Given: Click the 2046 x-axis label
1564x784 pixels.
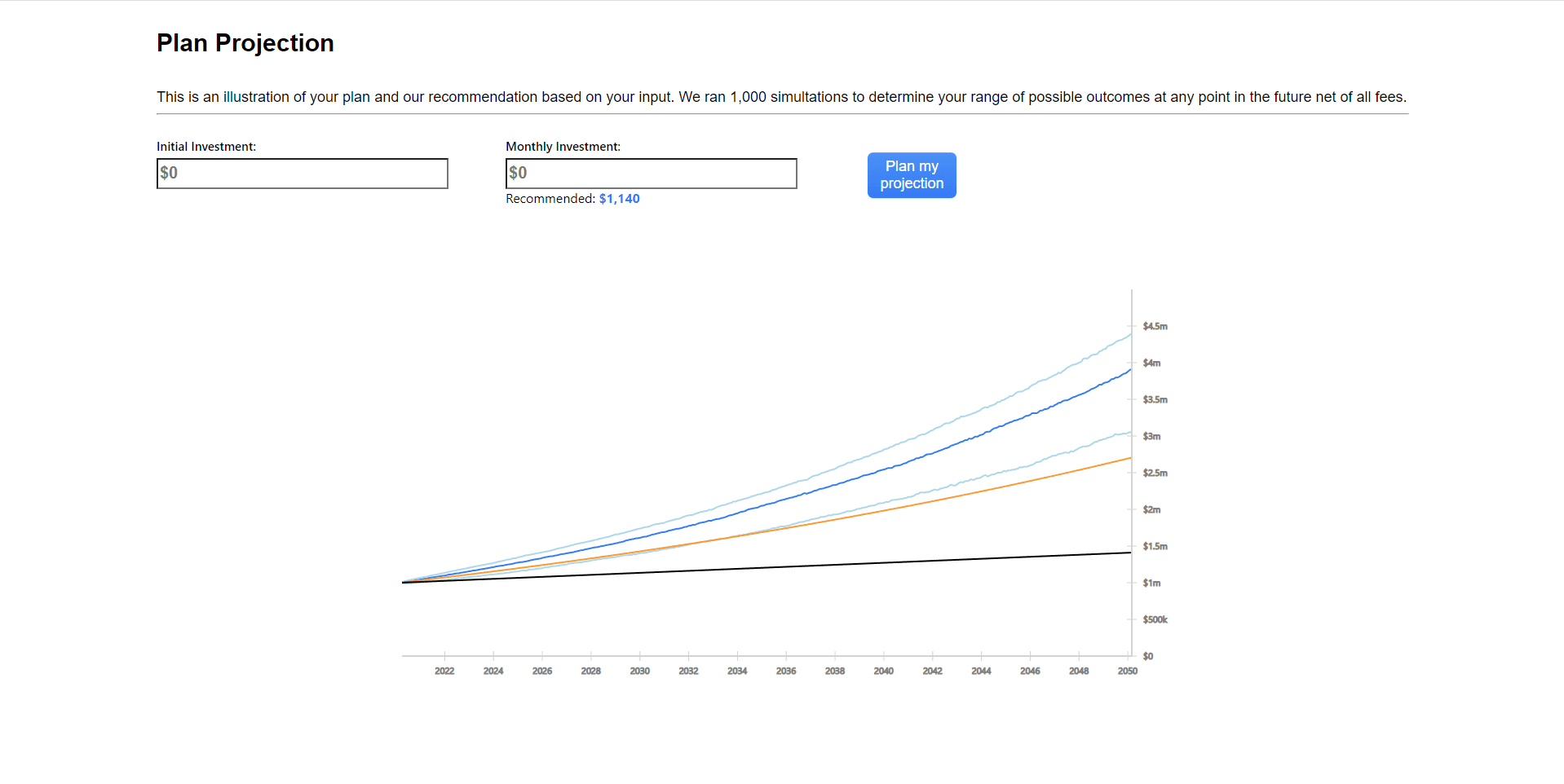Looking at the screenshot, I should coord(1030,671).
